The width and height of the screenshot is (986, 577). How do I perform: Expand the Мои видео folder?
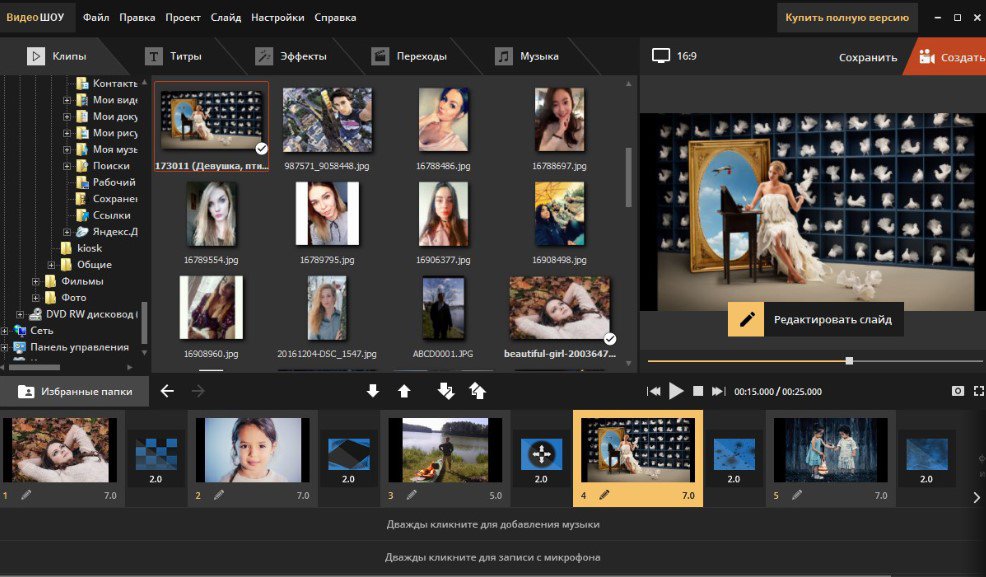point(67,100)
